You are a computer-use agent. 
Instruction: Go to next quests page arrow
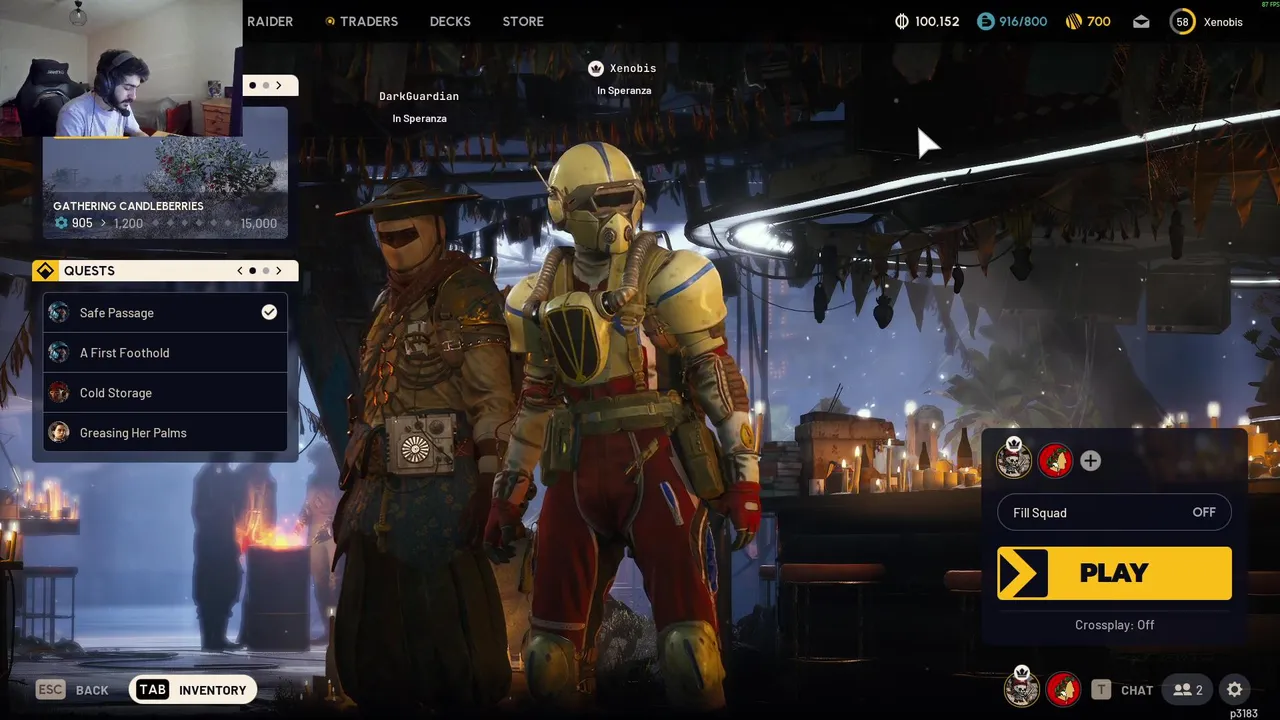(279, 271)
